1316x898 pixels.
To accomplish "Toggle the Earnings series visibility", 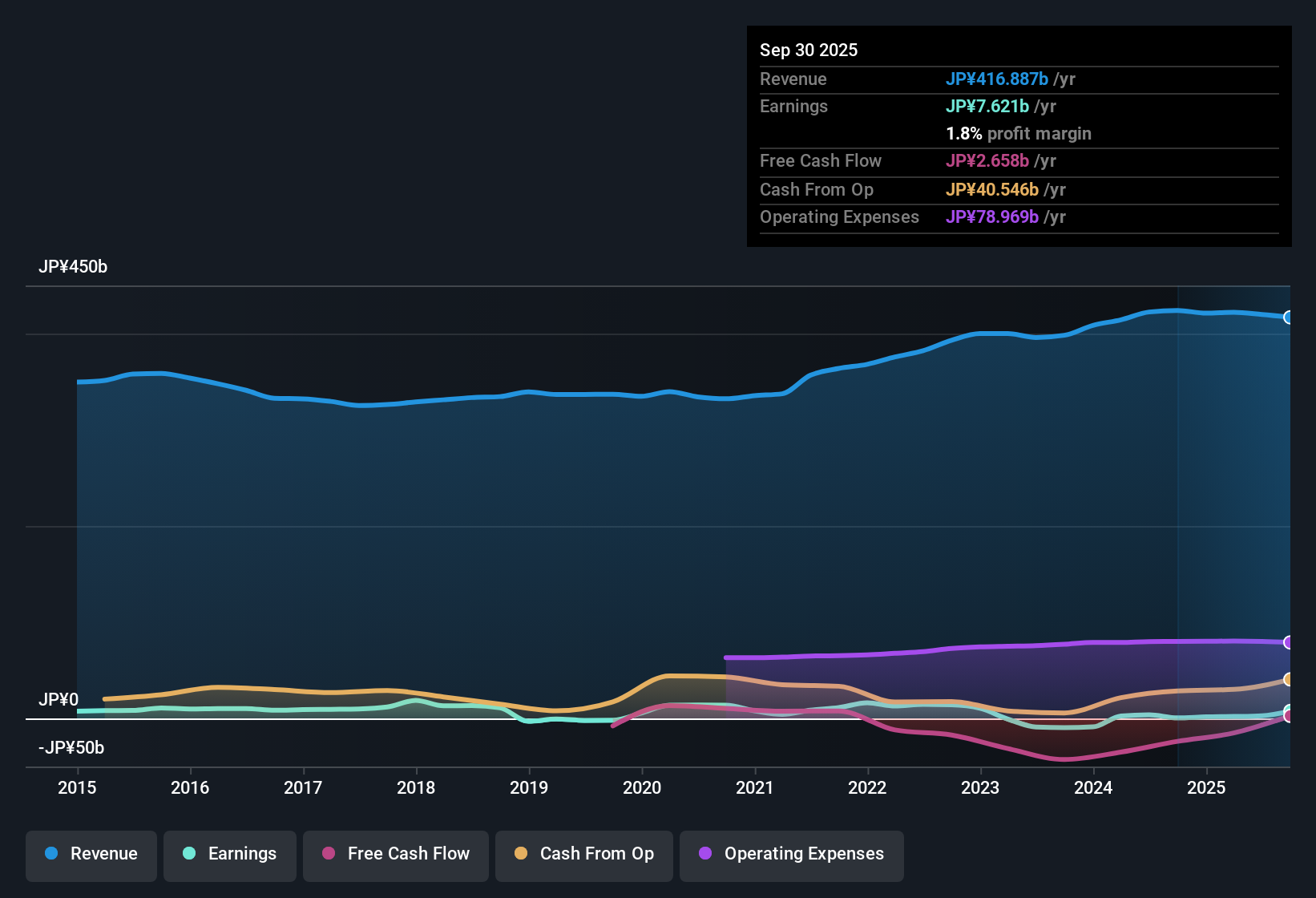I will (229, 854).
